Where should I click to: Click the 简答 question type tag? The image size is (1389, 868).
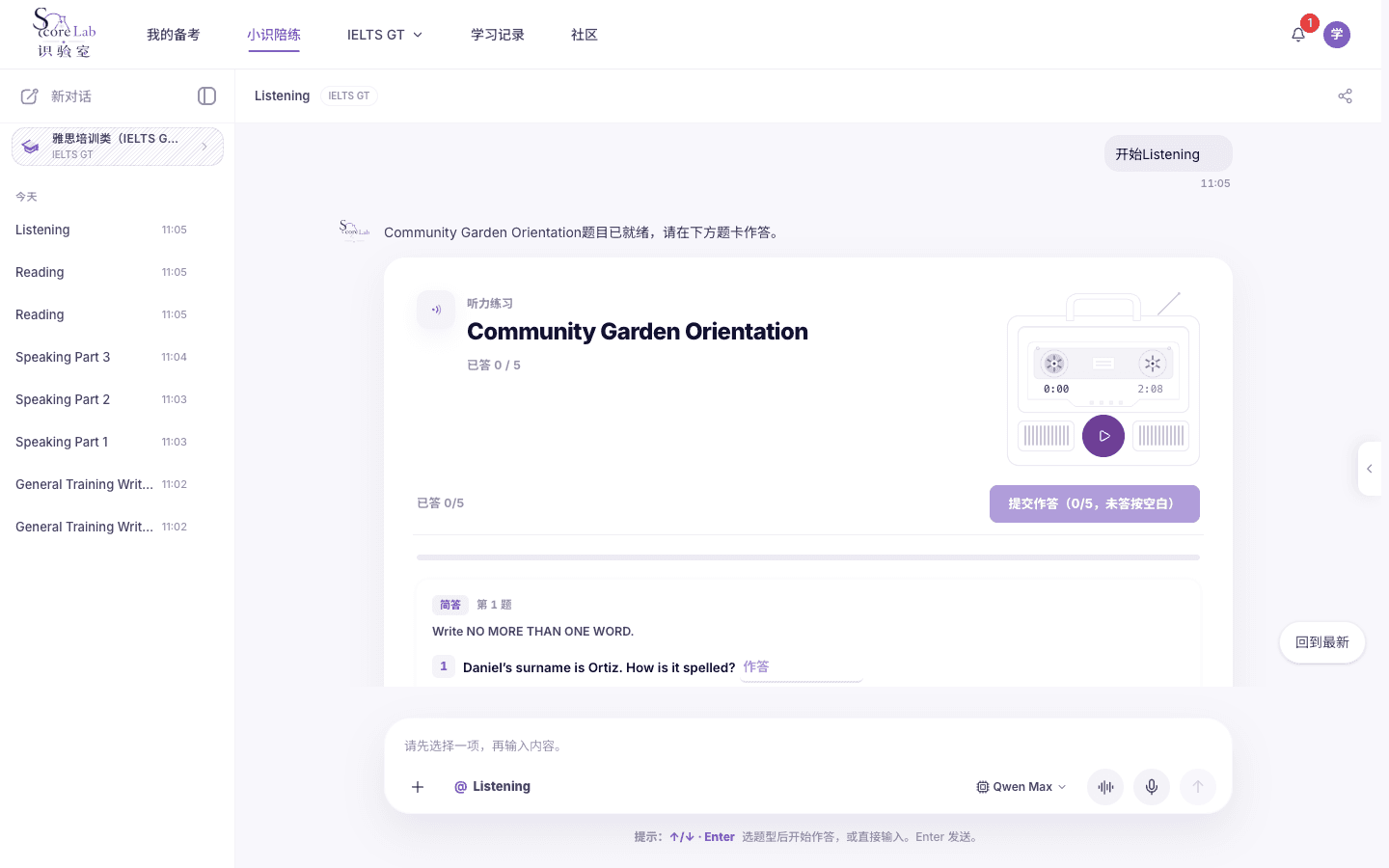tap(450, 605)
